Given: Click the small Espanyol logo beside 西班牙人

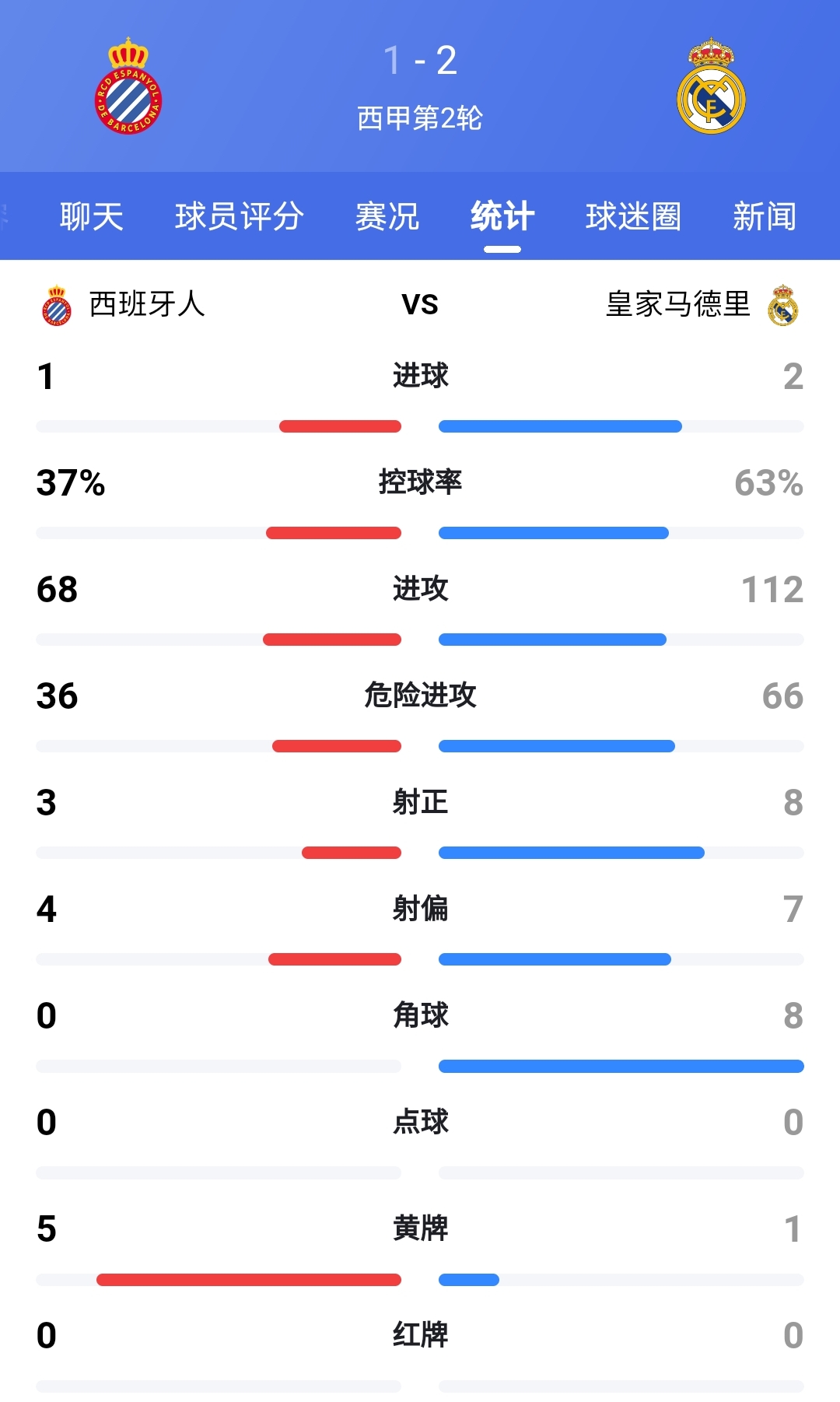Looking at the screenshot, I should coord(57,305).
